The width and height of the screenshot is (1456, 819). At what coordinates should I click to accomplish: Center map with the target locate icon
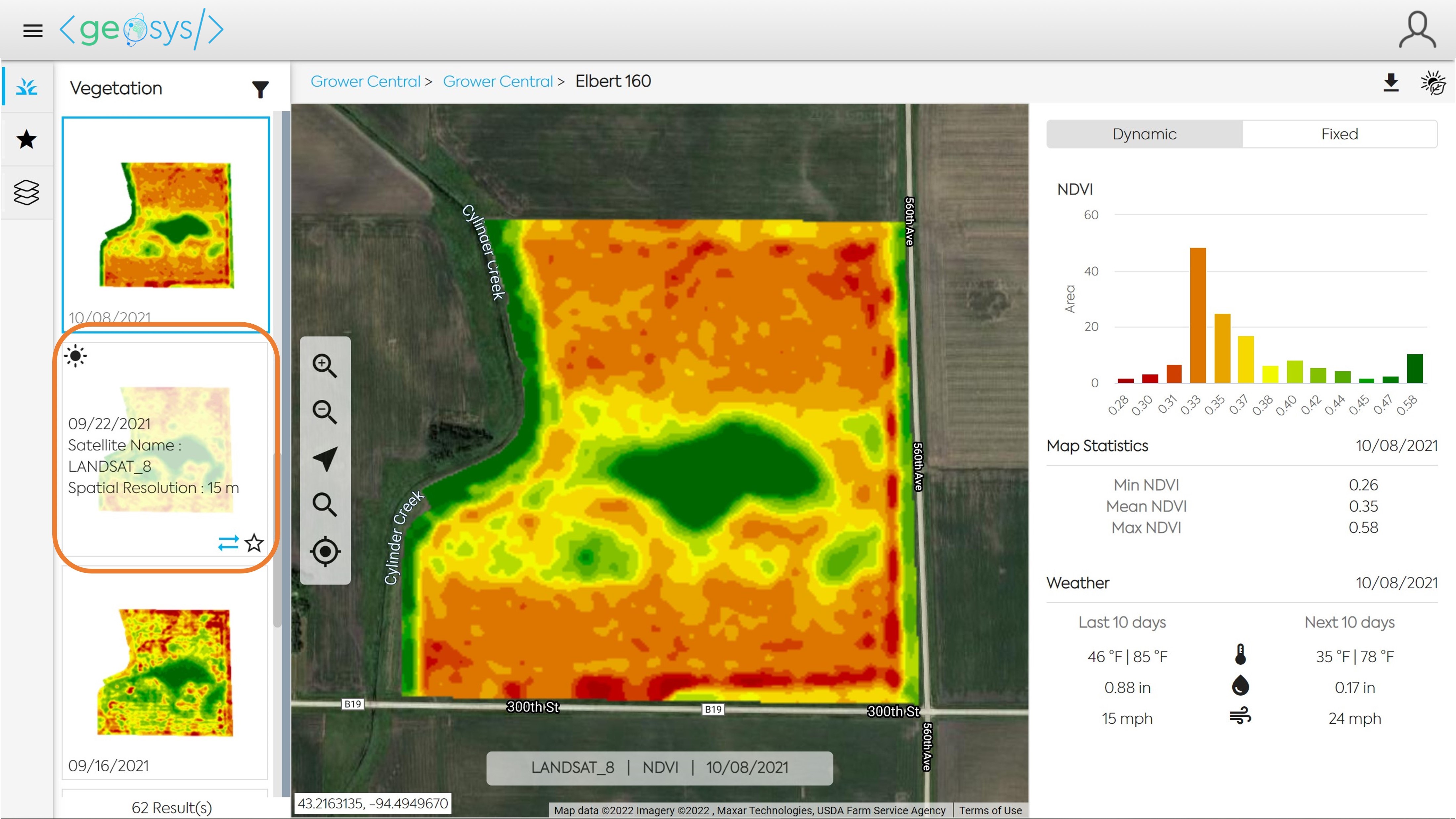(324, 551)
